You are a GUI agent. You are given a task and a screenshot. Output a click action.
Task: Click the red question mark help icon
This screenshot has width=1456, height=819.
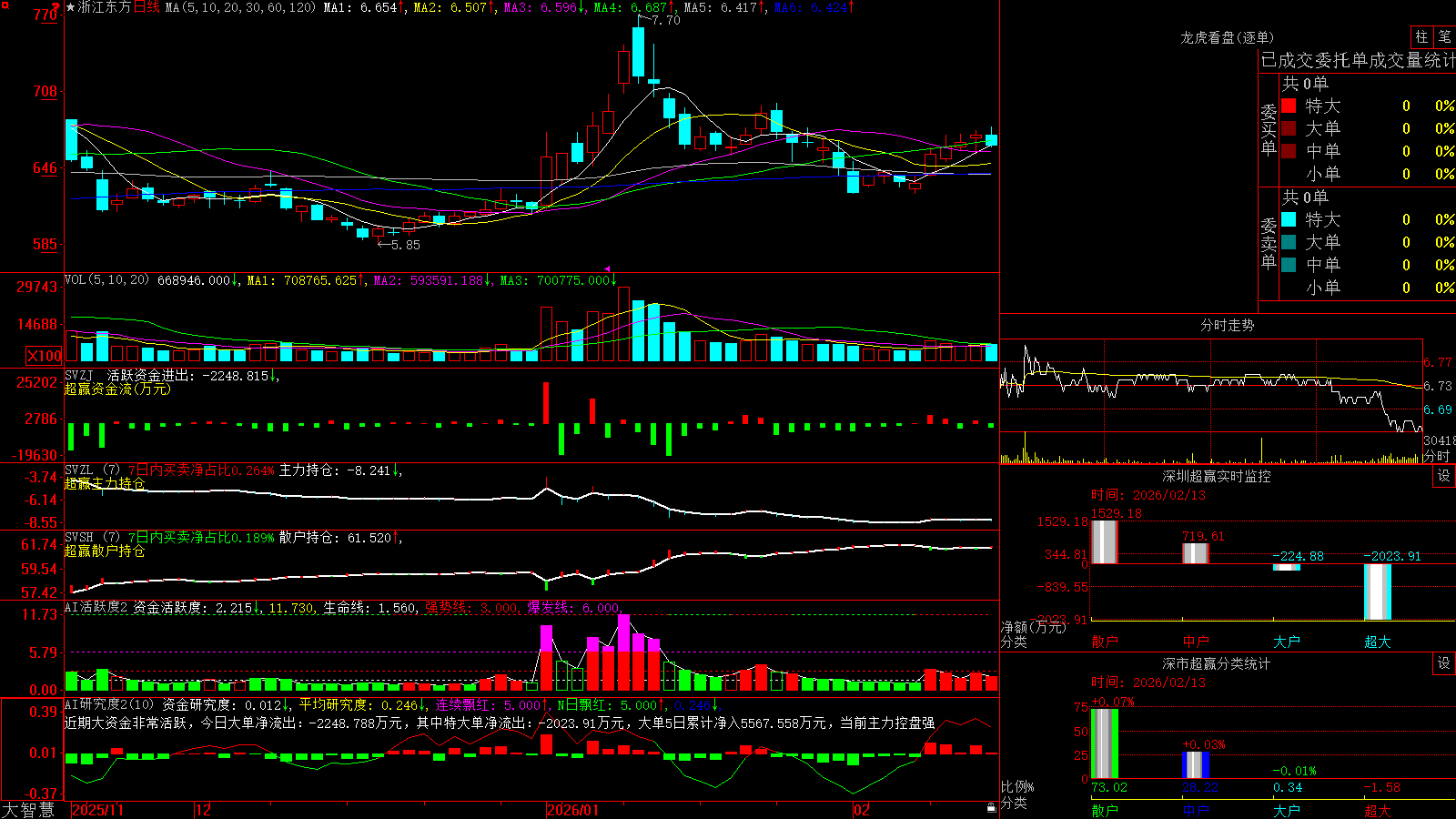[56, 7]
